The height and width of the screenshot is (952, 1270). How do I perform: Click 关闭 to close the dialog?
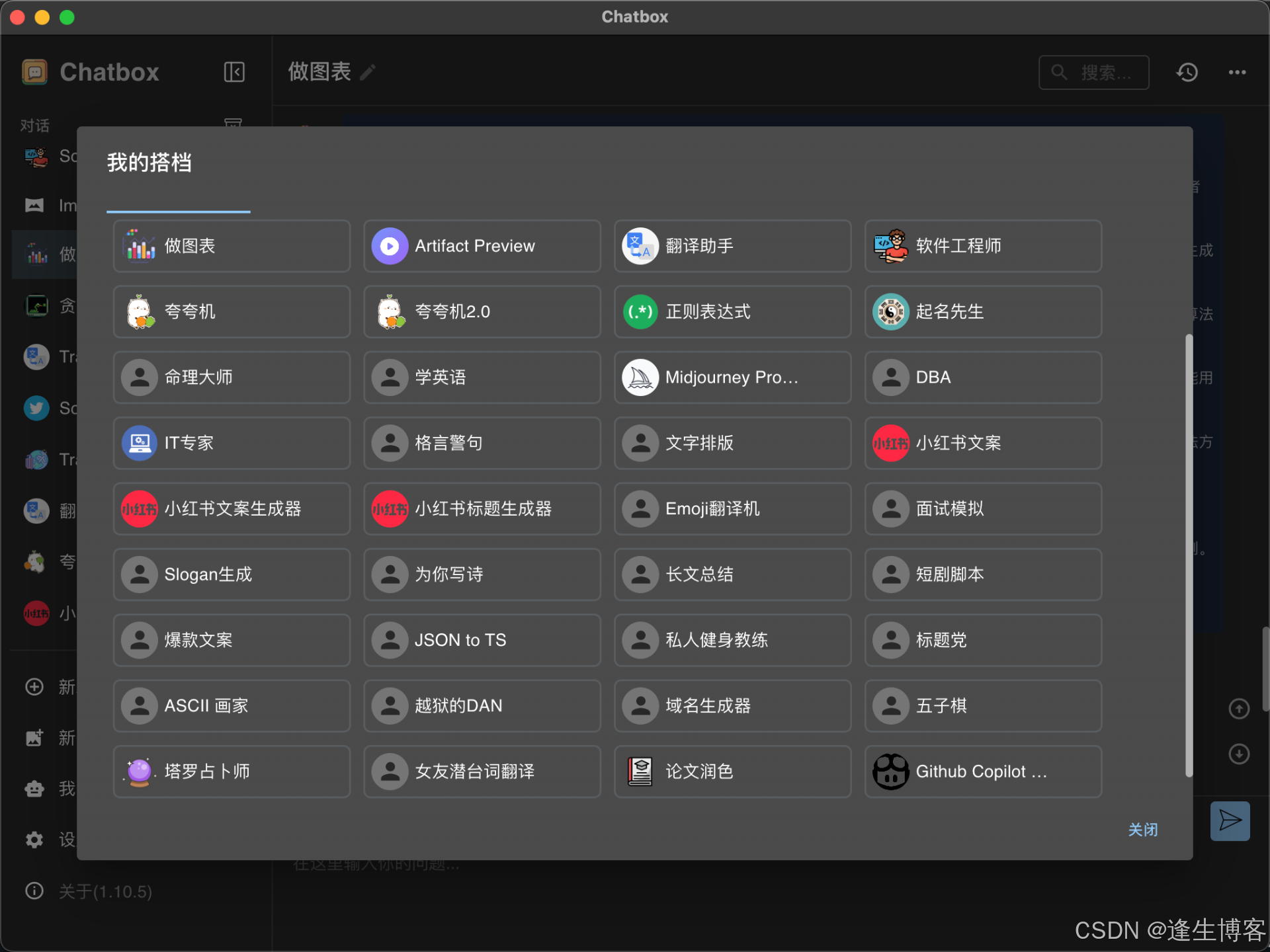pos(1142,830)
